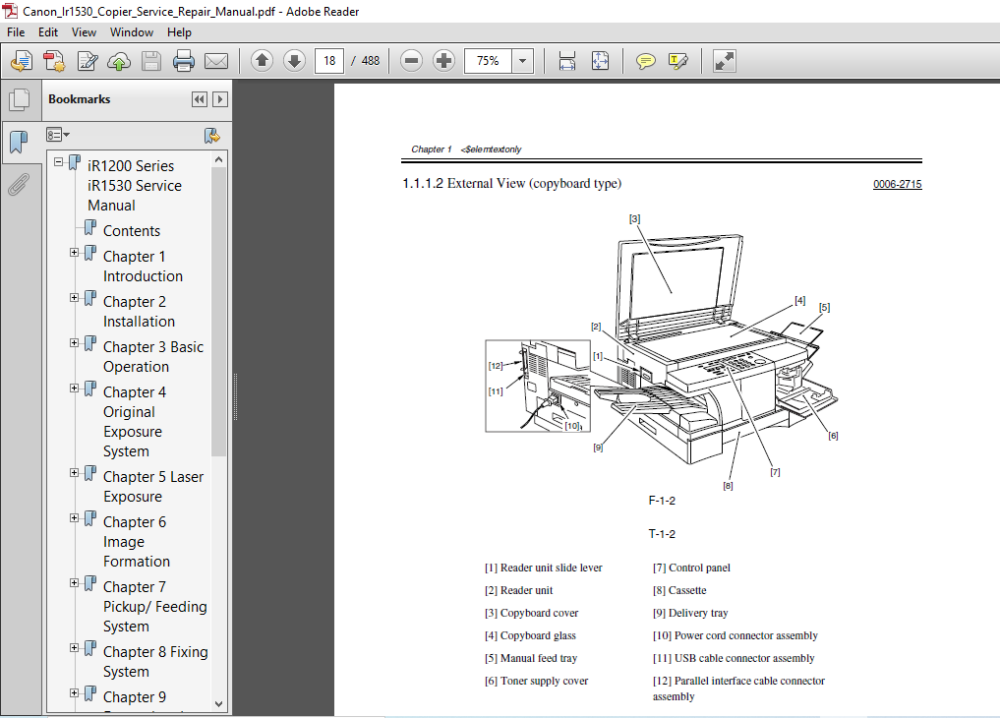Expand the Chapter 2 Installation bookmark
The height and width of the screenshot is (718, 1000).
click(x=75, y=298)
